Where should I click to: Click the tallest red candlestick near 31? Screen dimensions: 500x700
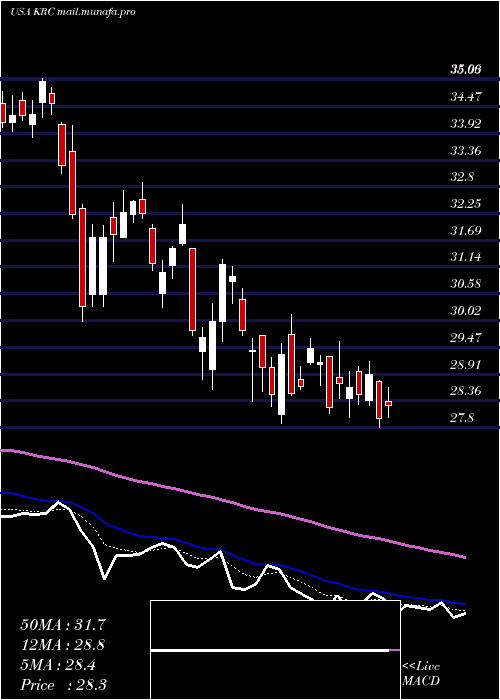83,258
